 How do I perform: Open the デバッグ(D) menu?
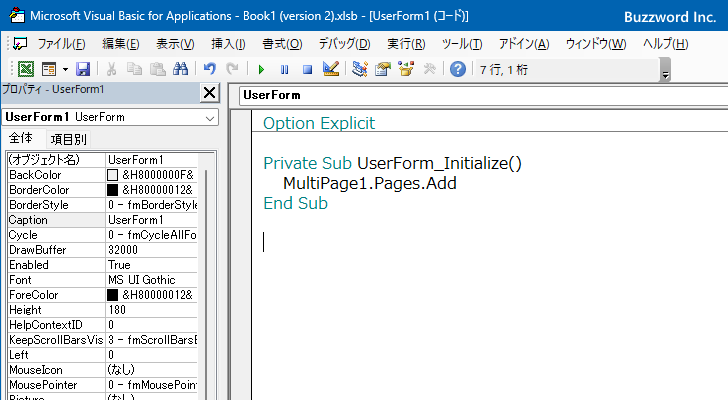click(344, 44)
